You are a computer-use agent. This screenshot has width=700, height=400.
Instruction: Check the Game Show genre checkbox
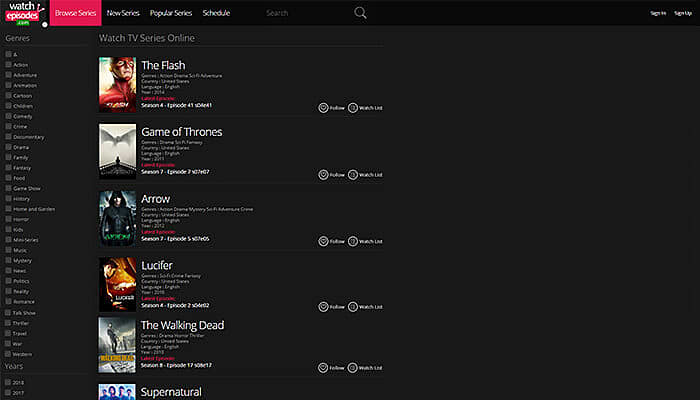point(8,188)
